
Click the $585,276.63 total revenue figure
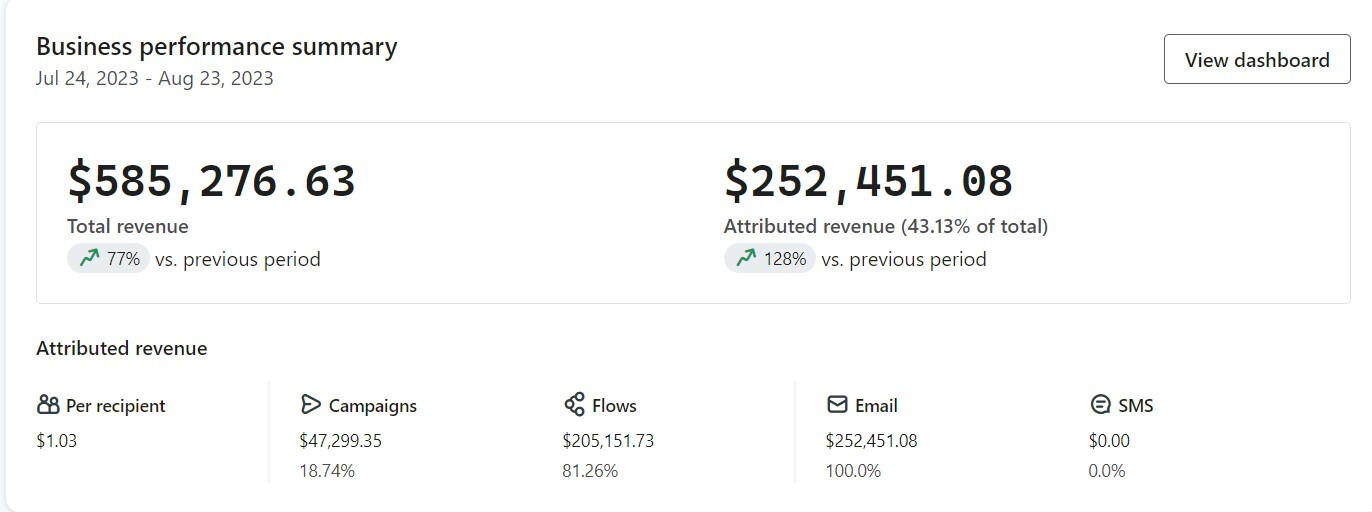coord(211,181)
